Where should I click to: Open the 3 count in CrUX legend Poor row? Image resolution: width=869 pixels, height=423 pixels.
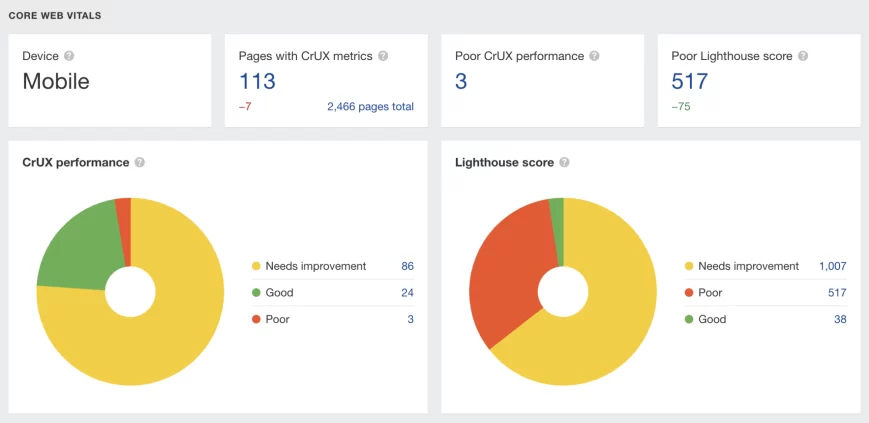coord(411,319)
